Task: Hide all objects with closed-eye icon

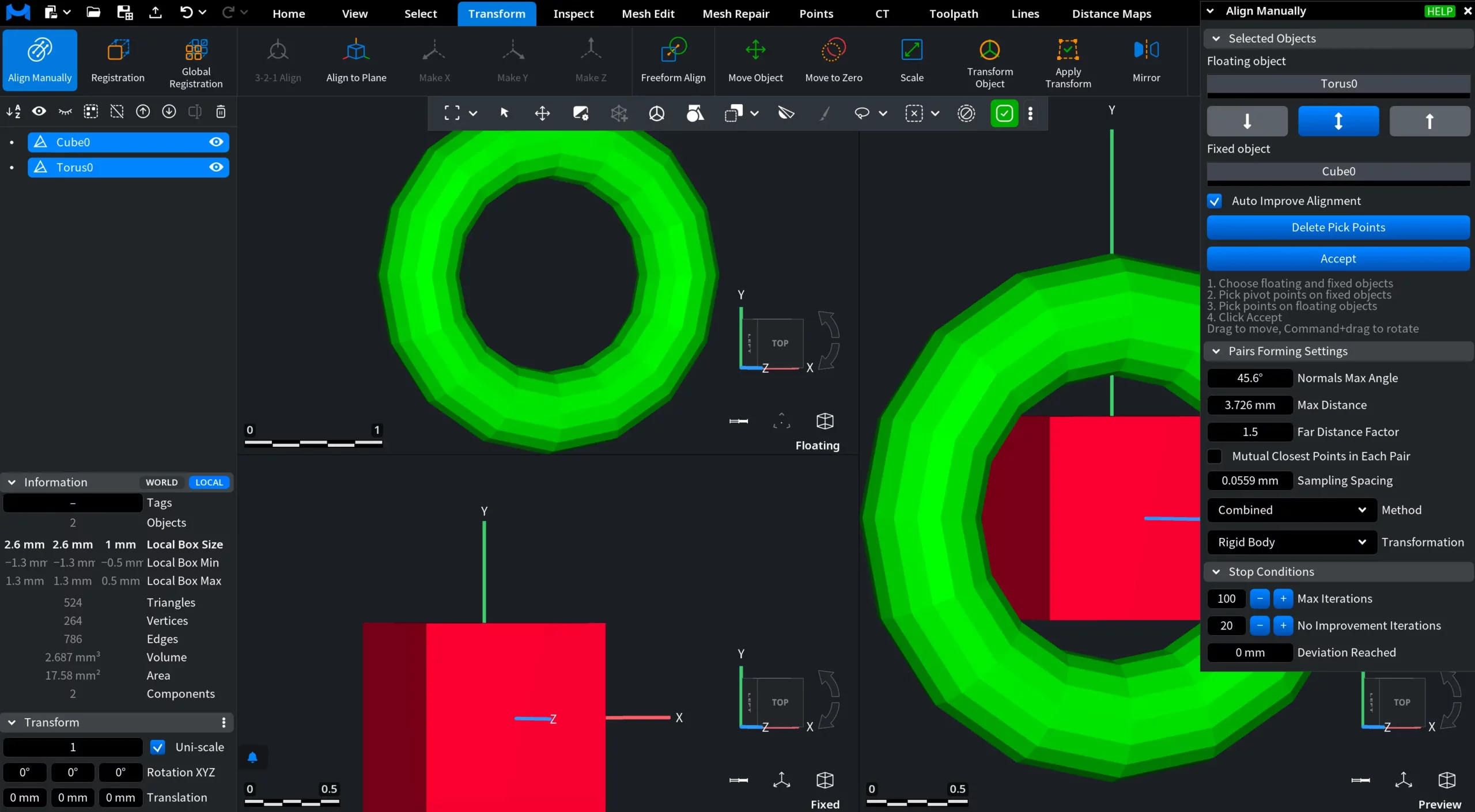Action: pyautogui.click(x=65, y=112)
